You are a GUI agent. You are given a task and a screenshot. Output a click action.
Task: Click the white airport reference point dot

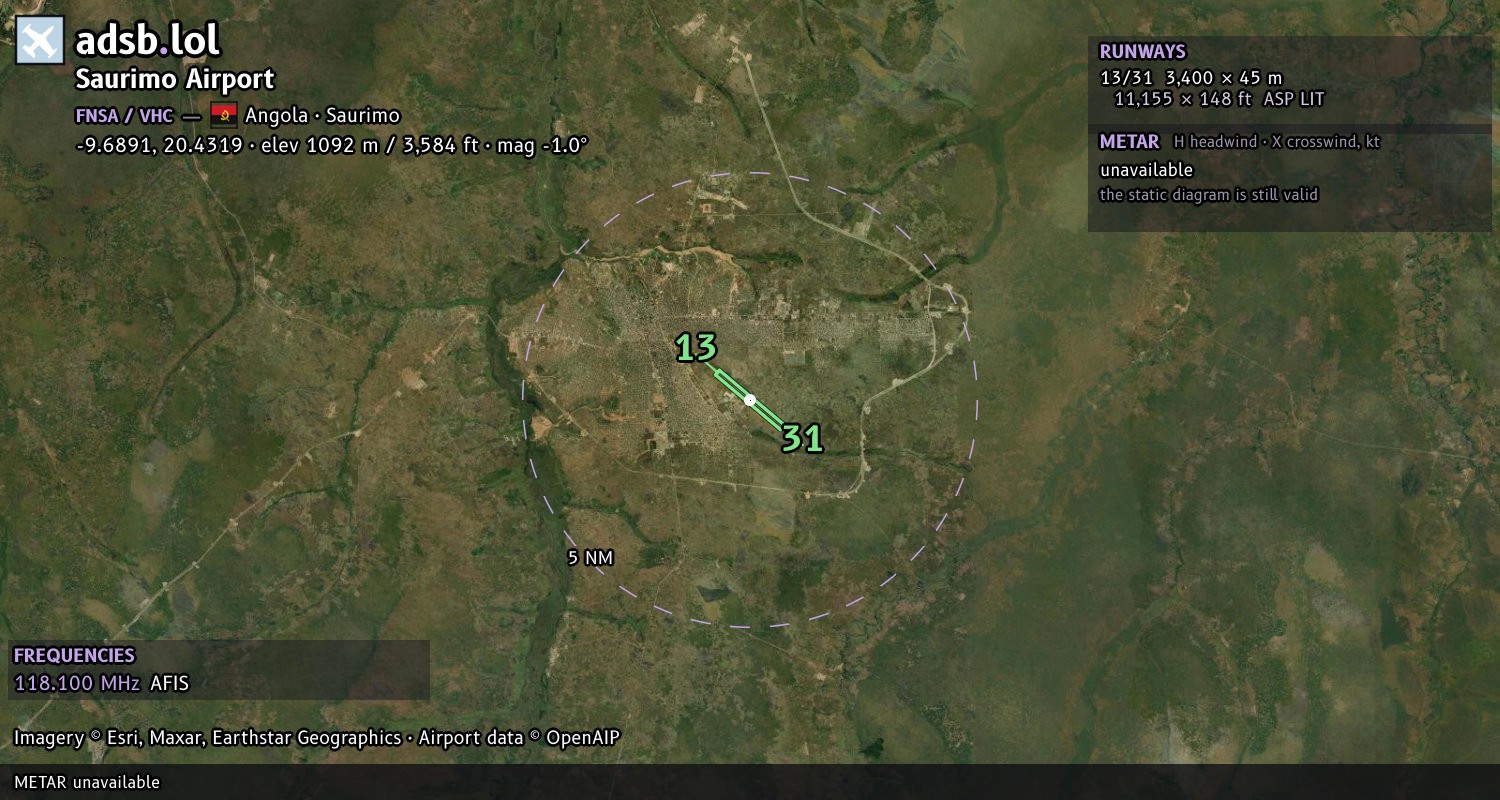(x=750, y=400)
